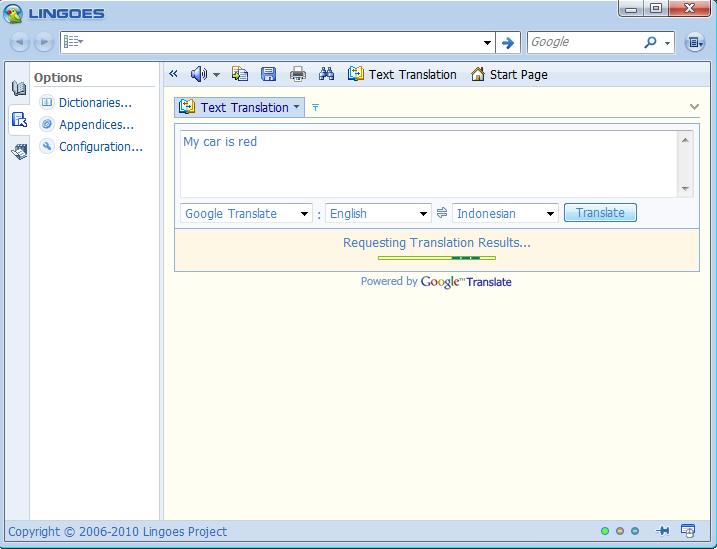Click the Options panel heading

pyautogui.click(x=58, y=78)
